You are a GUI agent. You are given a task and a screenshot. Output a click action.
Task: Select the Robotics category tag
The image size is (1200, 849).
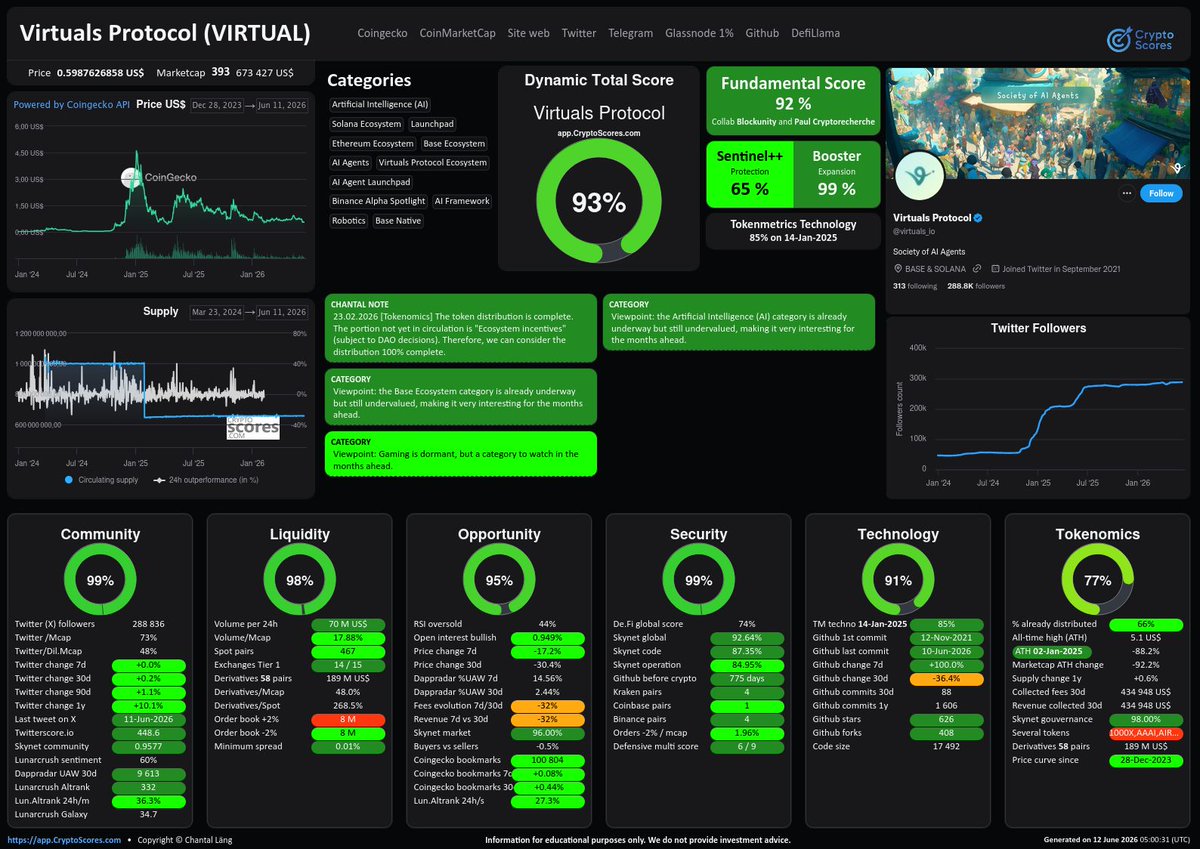pos(348,221)
